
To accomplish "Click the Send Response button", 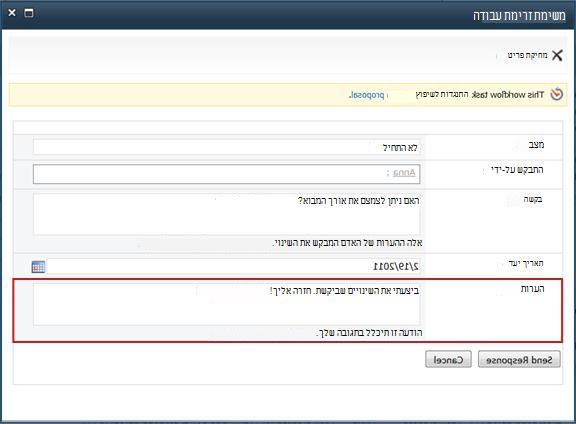I will [519, 359].
